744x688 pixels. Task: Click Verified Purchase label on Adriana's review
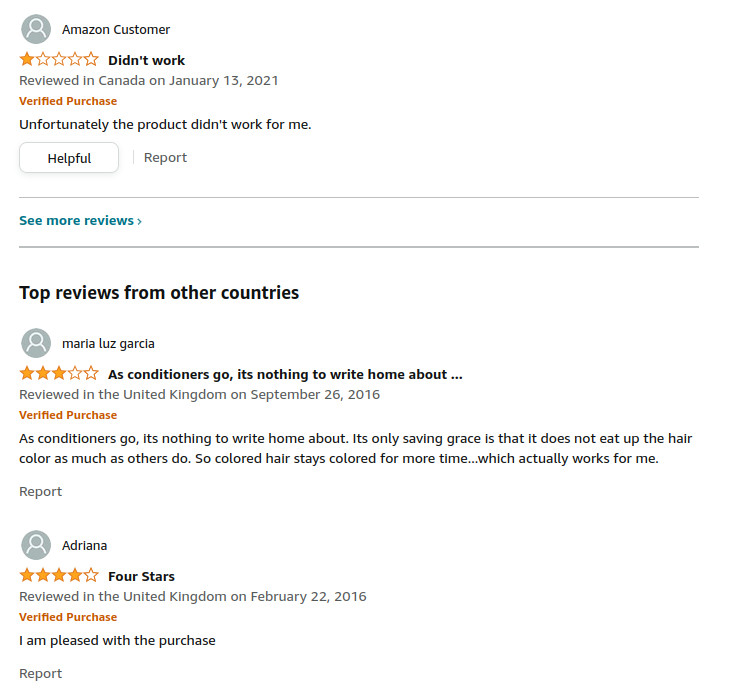(68, 617)
